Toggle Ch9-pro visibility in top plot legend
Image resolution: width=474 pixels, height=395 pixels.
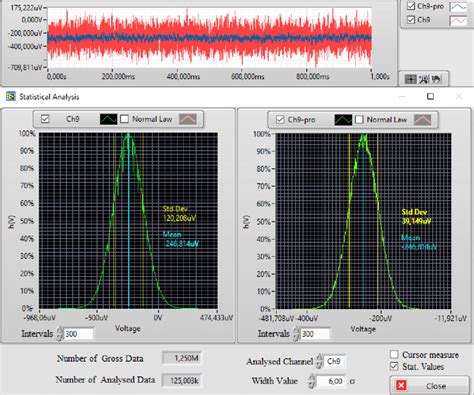(411, 6)
